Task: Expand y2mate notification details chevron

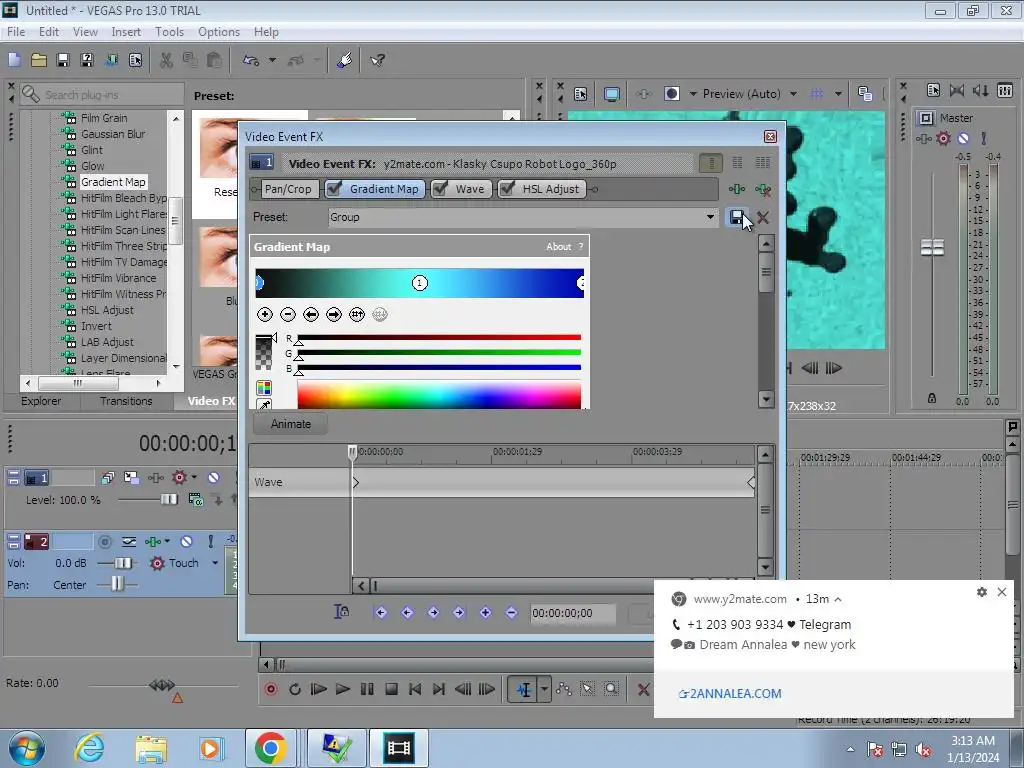Action: click(838, 600)
